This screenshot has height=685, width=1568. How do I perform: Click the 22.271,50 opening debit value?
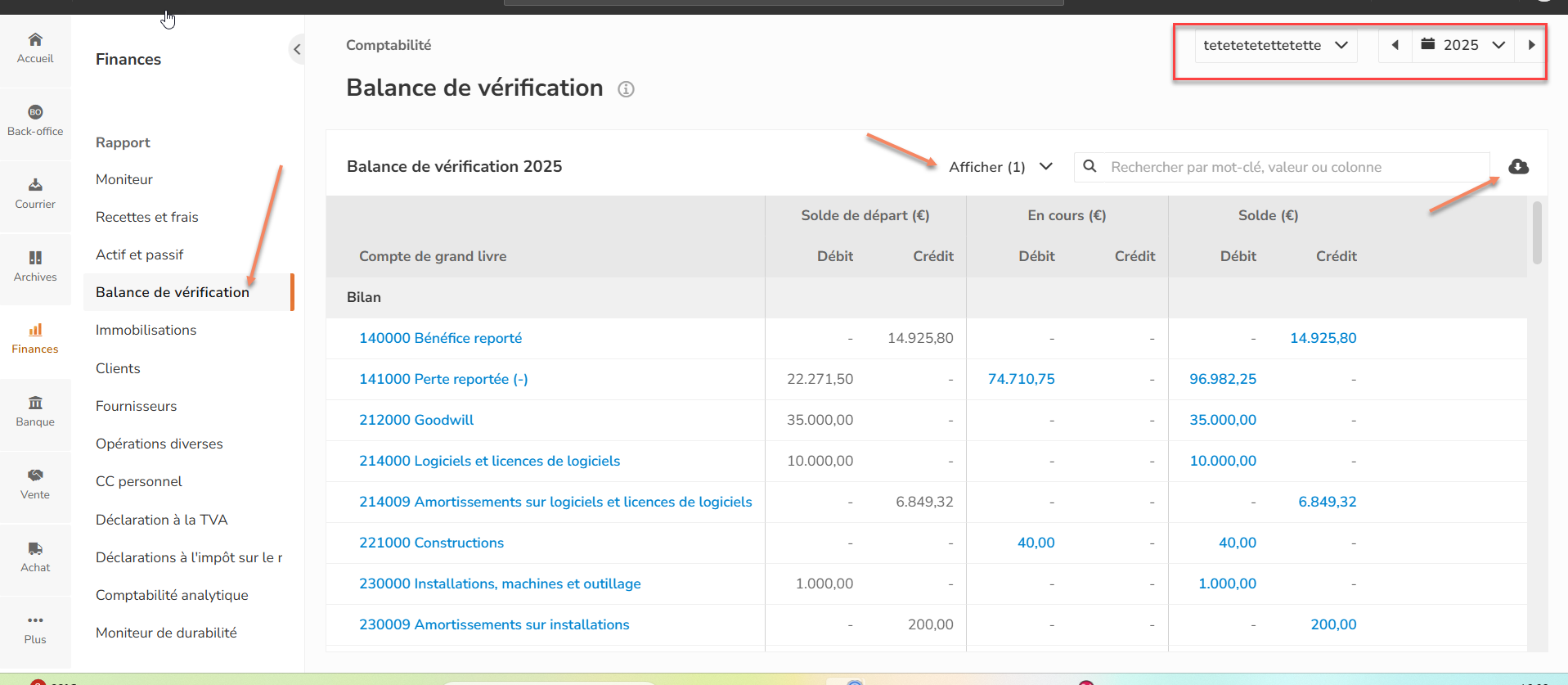coord(820,379)
